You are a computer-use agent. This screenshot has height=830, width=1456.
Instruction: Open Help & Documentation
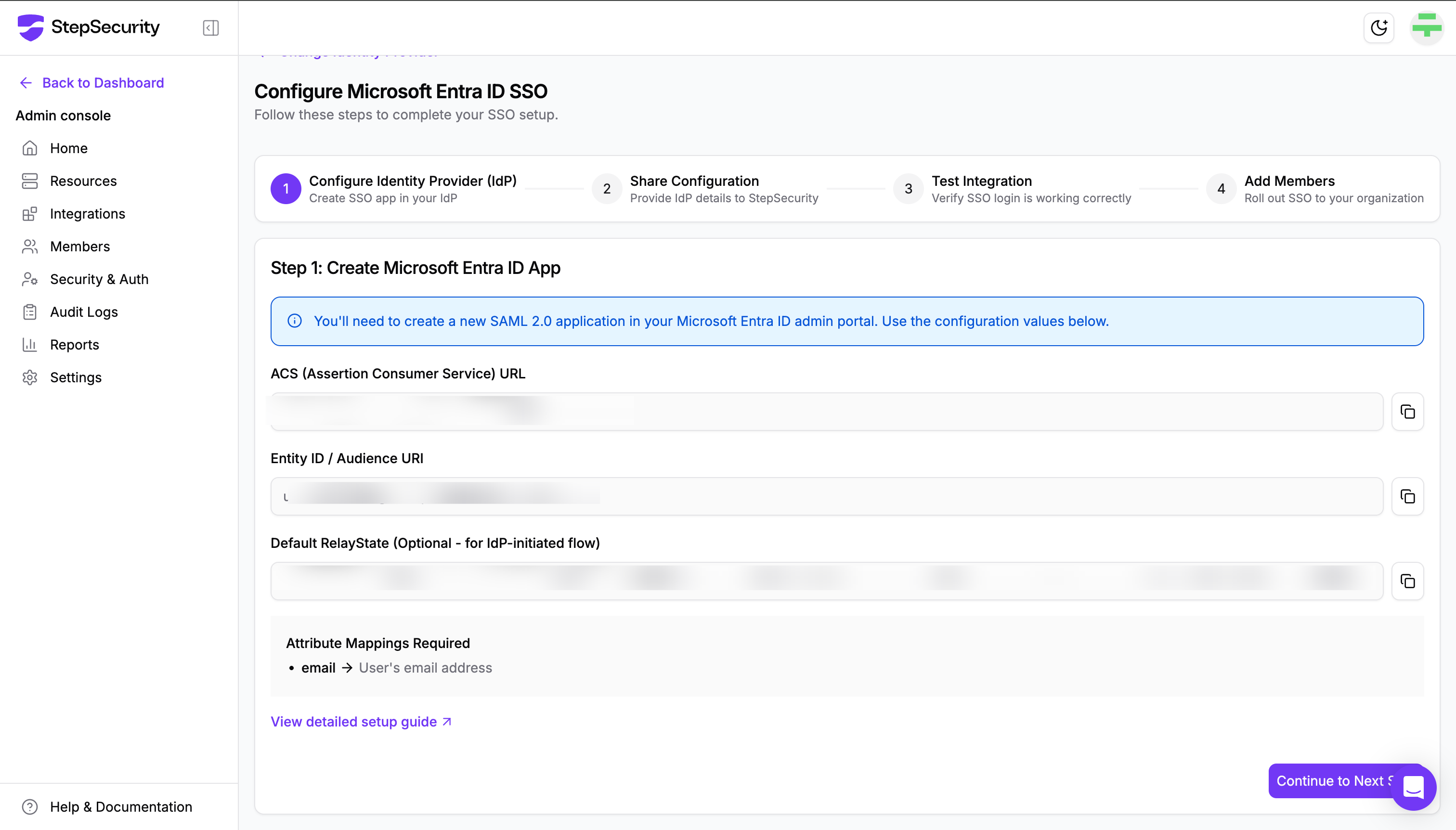click(x=120, y=806)
